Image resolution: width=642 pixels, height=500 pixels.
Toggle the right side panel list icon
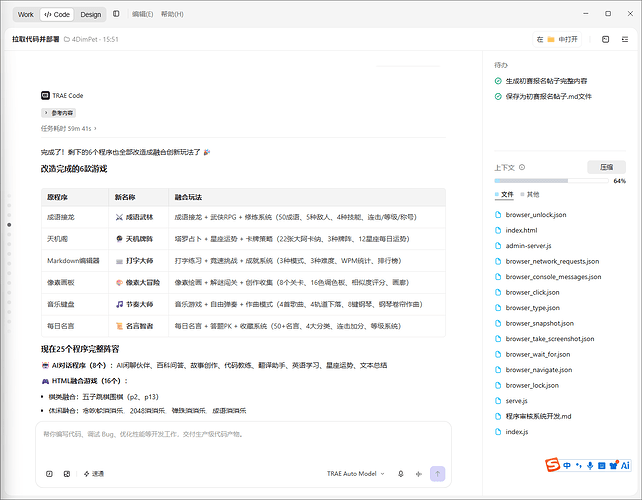[625, 39]
